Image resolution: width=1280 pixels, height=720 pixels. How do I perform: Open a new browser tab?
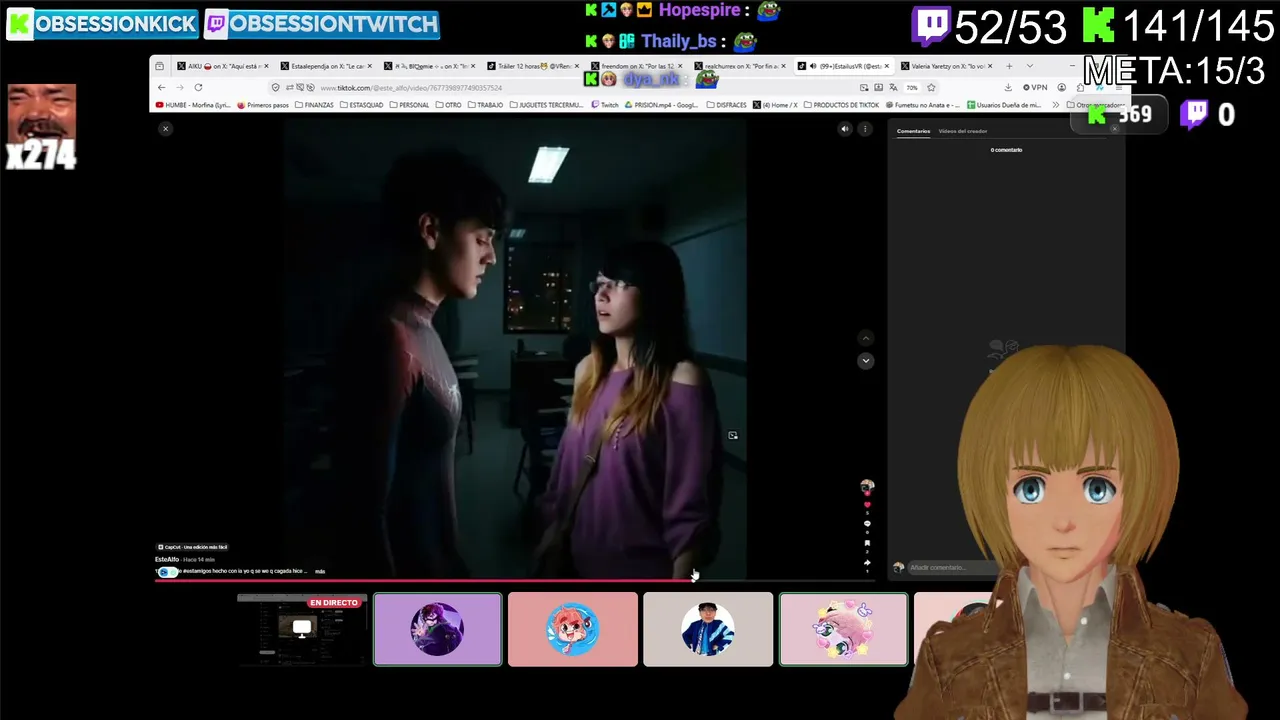(1009, 66)
